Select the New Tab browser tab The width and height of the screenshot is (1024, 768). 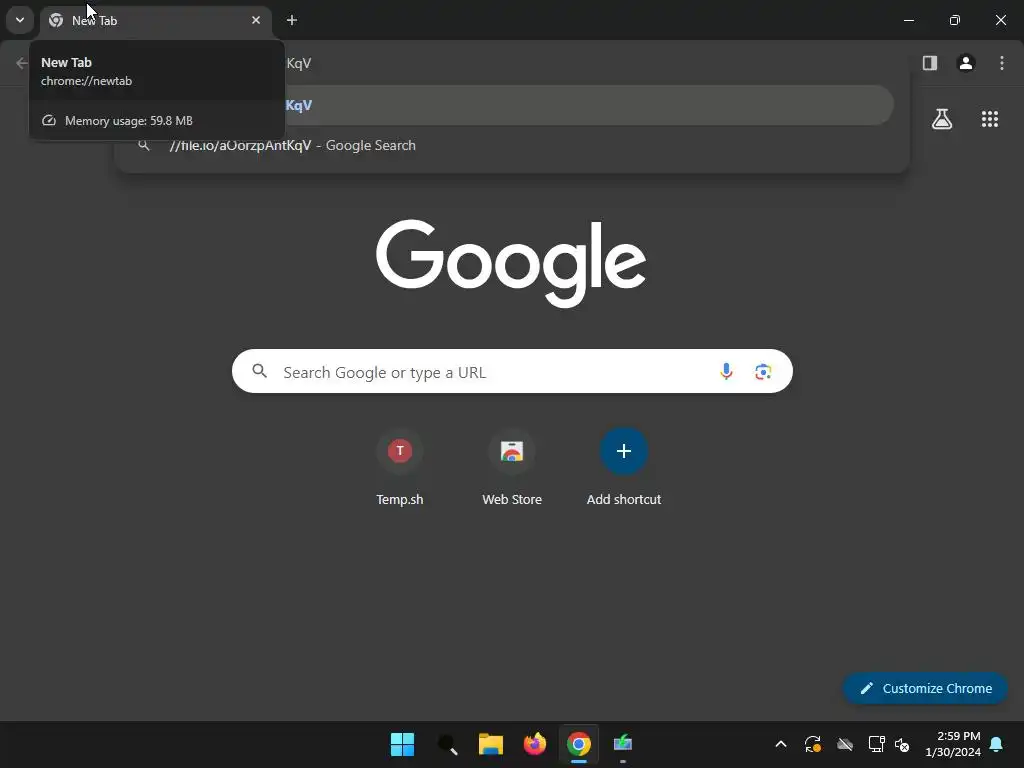tap(155, 20)
